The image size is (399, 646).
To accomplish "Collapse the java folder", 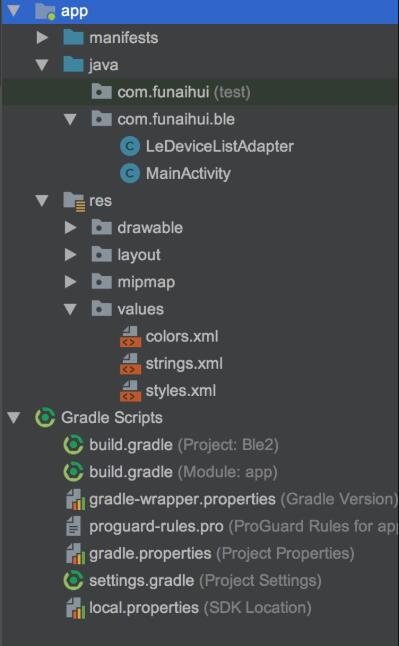I will coord(42,65).
